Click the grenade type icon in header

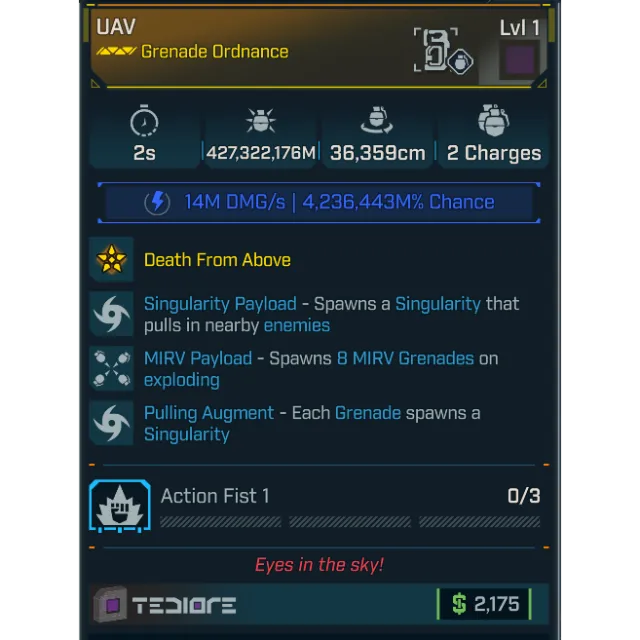(x=443, y=51)
